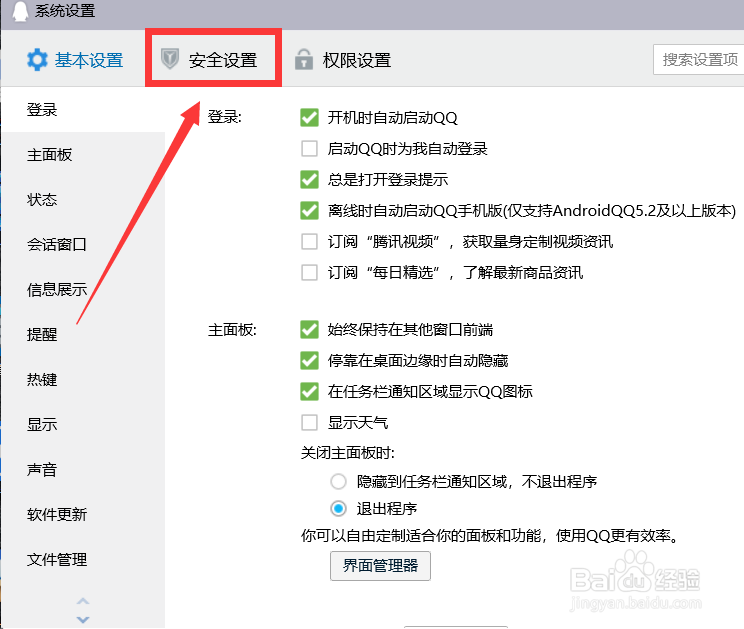This screenshot has height=629, width=744.
Task: Toggle 停靠在桌面边缘时自动隐藏 checkbox
Action: [x=309, y=361]
